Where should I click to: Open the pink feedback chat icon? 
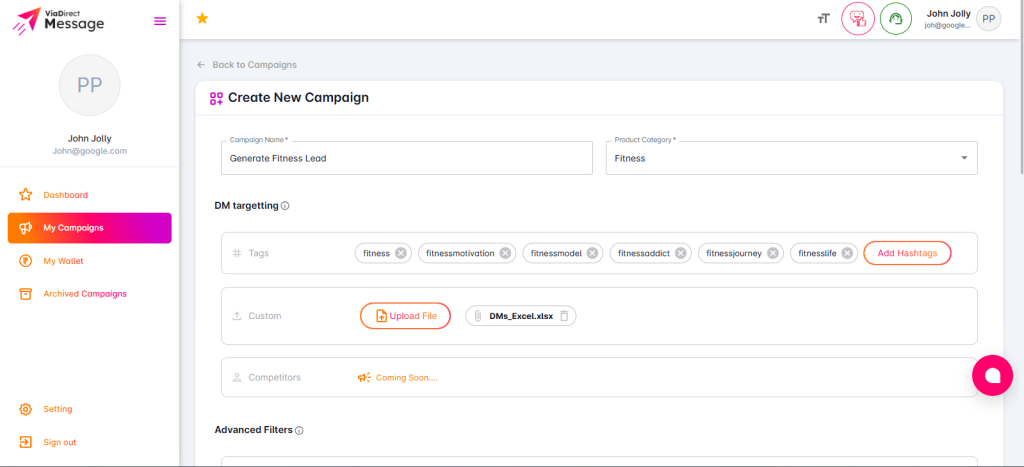tap(857, 19)
